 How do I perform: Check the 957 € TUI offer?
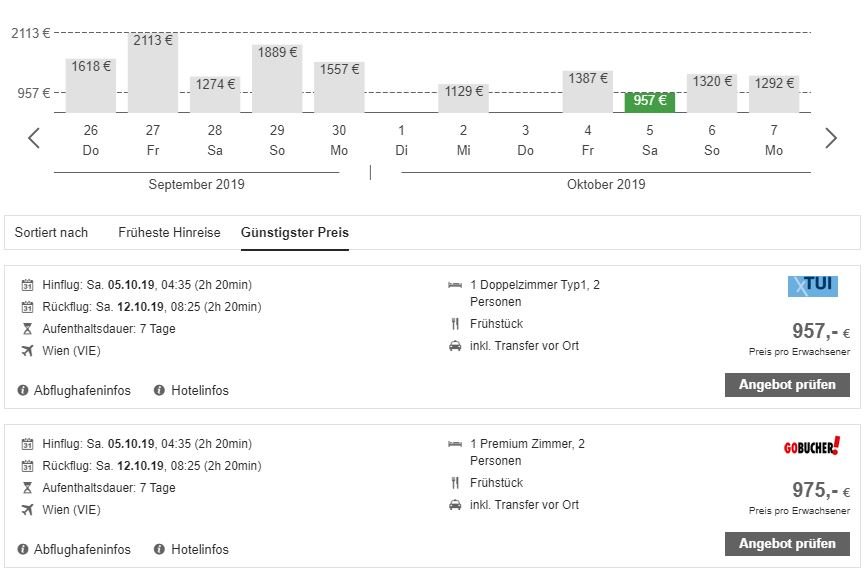787,385
